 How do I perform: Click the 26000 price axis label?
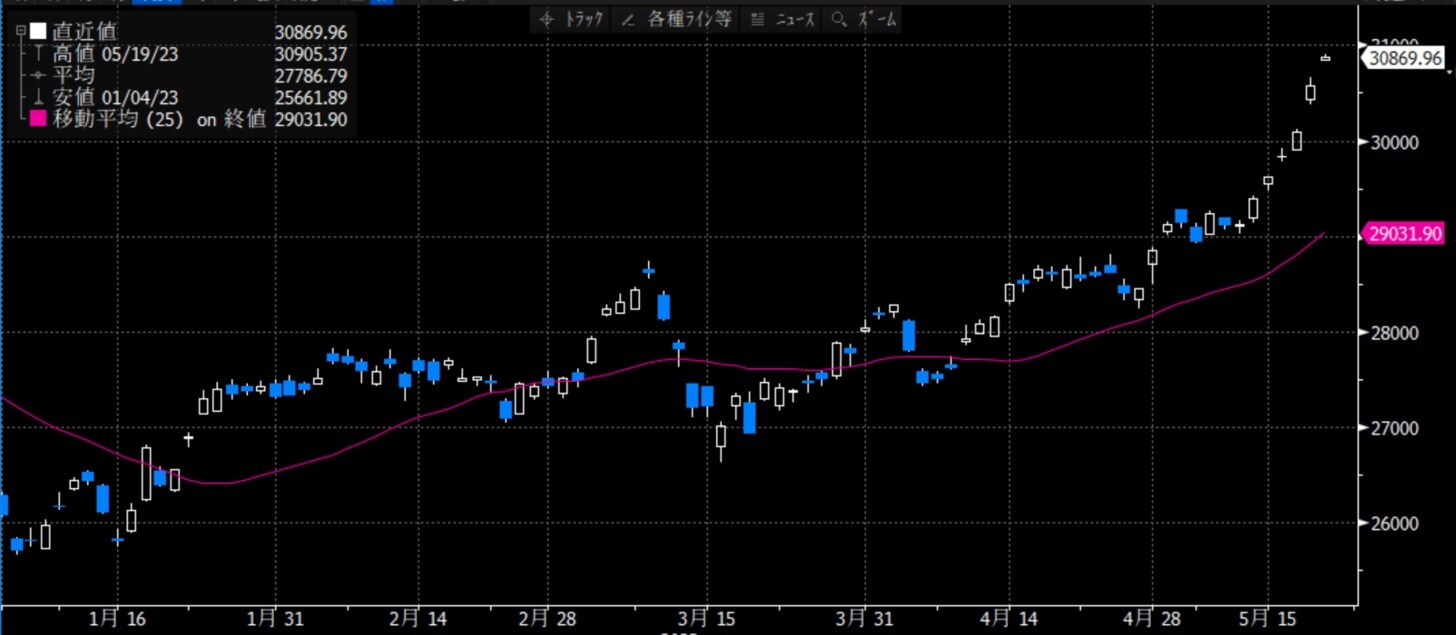1394,523
